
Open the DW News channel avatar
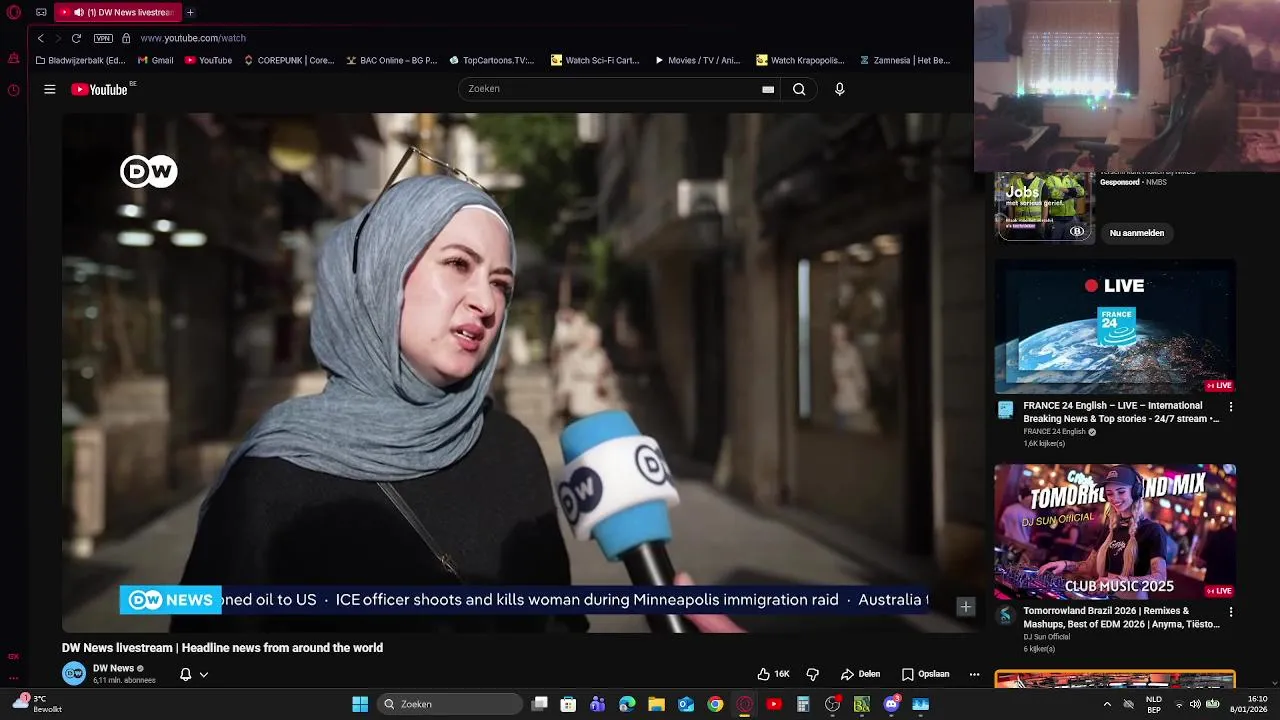(74, 673)
